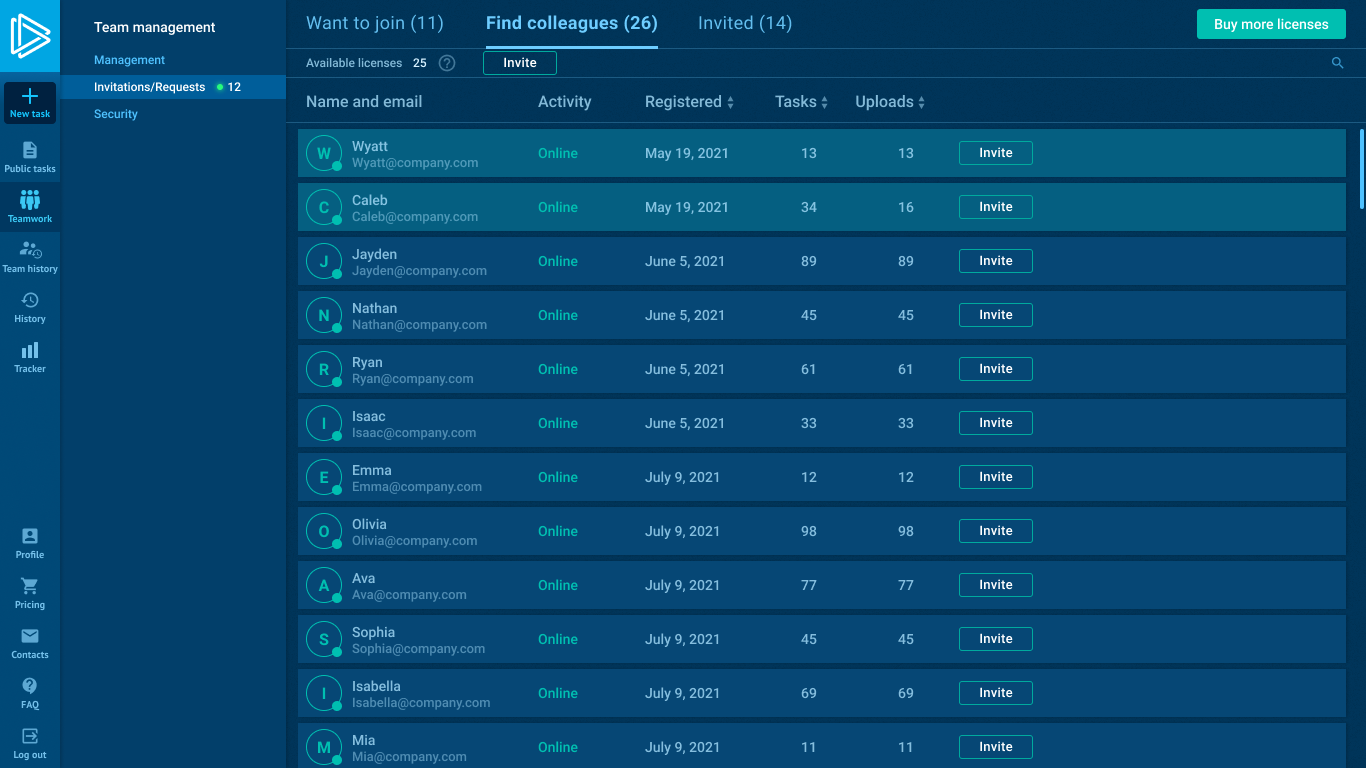This screenshot has width=1366, height=768.
Task: Open the Pricing page
Action: 30,593
